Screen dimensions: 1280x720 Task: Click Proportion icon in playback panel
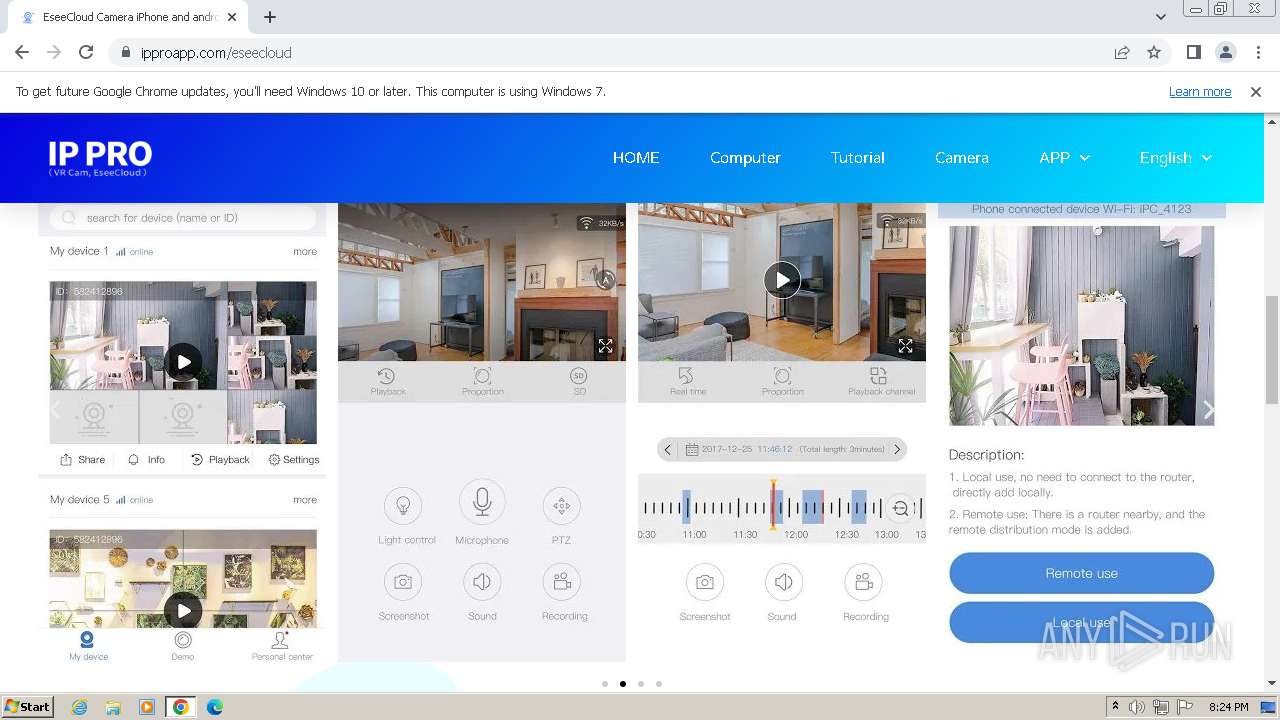782,376
